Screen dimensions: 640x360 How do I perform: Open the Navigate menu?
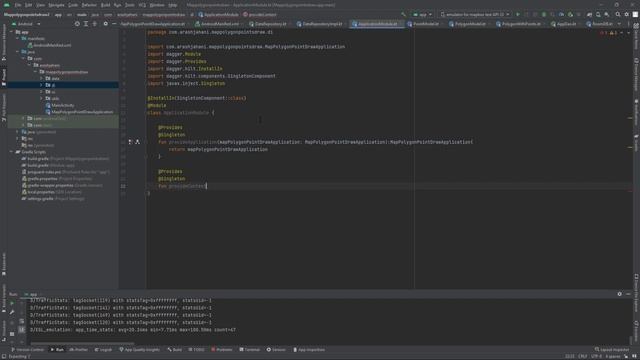click(56, 5)
